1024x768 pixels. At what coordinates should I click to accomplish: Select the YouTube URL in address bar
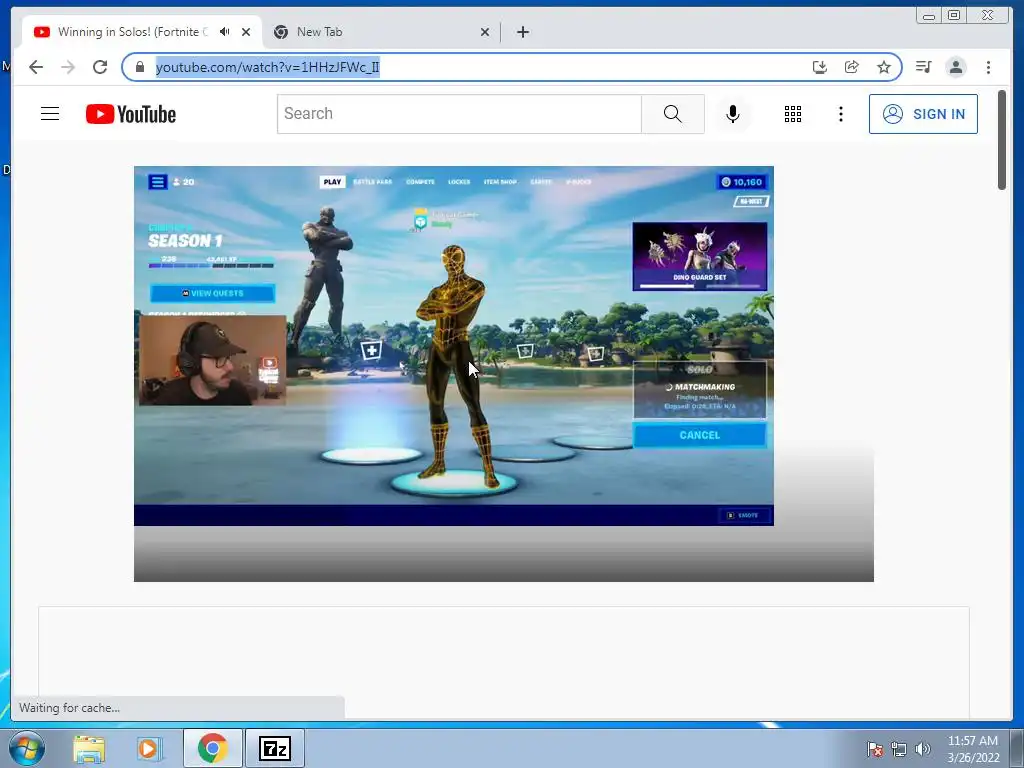(267, 67)
